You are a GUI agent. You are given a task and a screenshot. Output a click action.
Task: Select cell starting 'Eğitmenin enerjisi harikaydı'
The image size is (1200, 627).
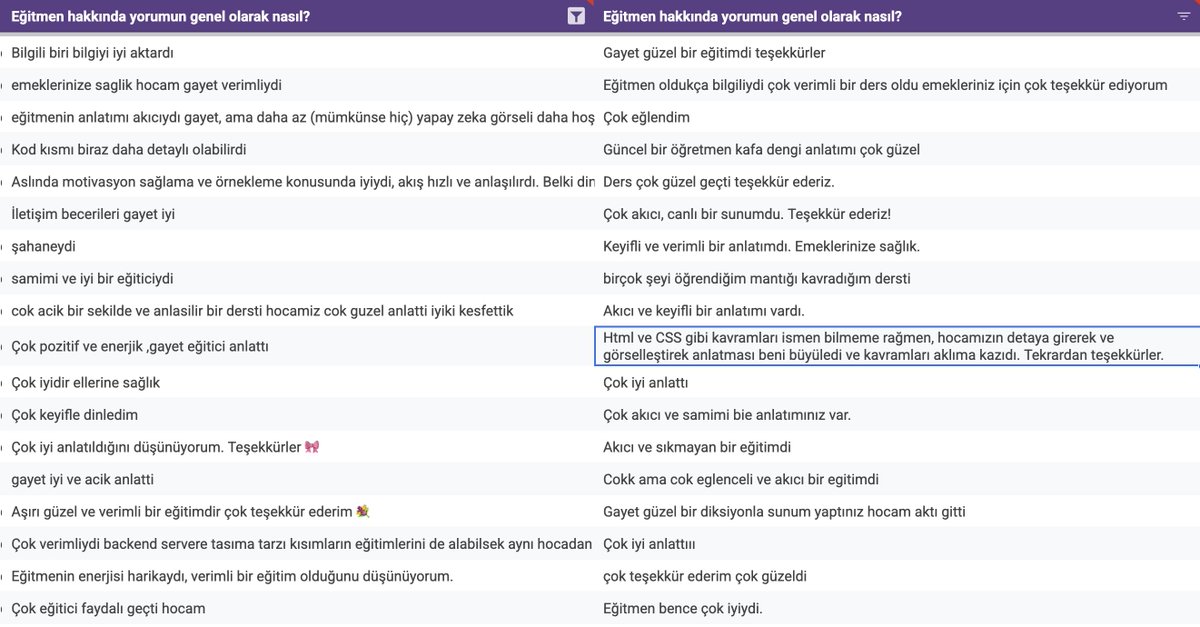coord(297,576)
